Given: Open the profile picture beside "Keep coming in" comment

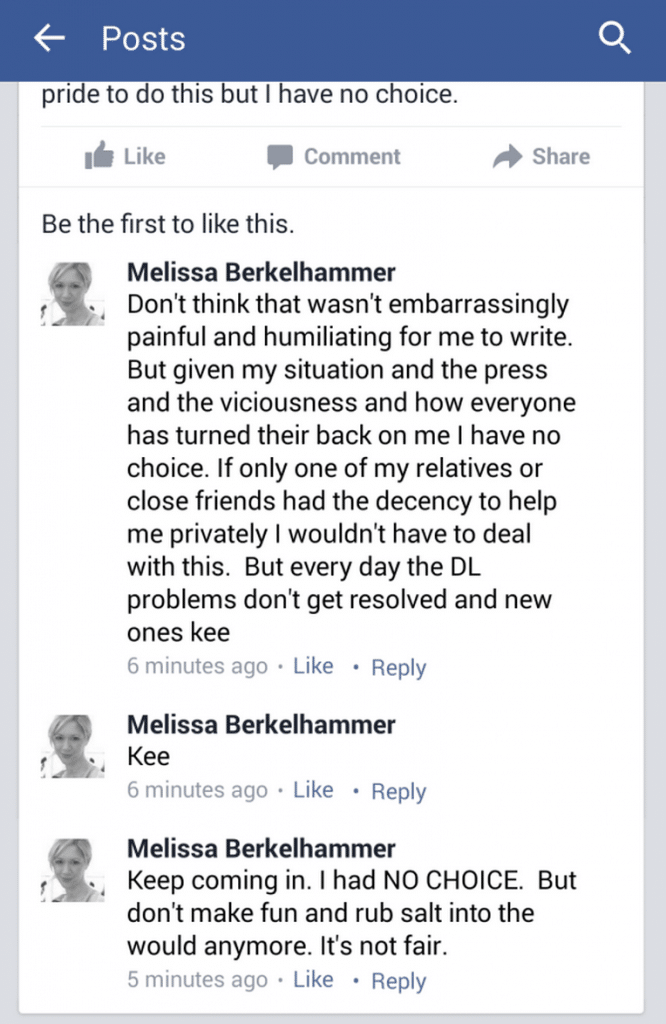Looking at the screenshot, I should [72, 870].
